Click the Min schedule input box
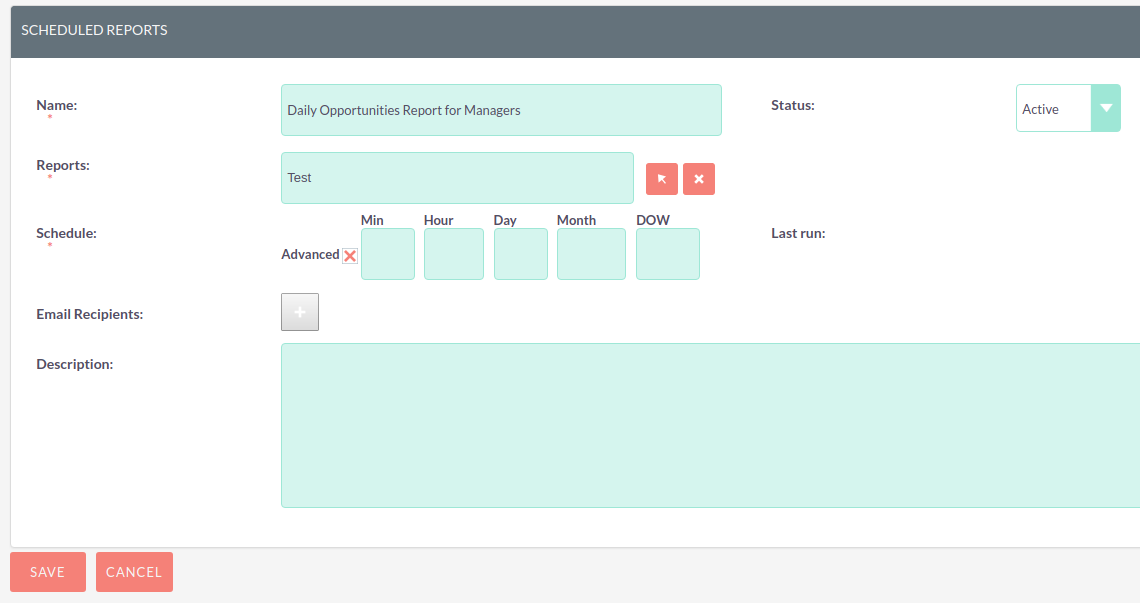1140x603 pixels. (388, 254)
